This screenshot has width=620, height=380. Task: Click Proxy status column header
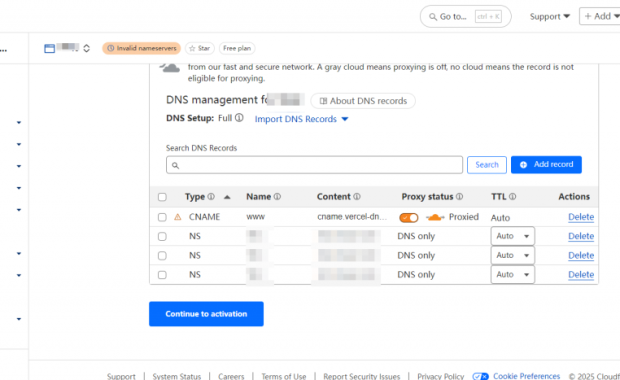[427, 197]
